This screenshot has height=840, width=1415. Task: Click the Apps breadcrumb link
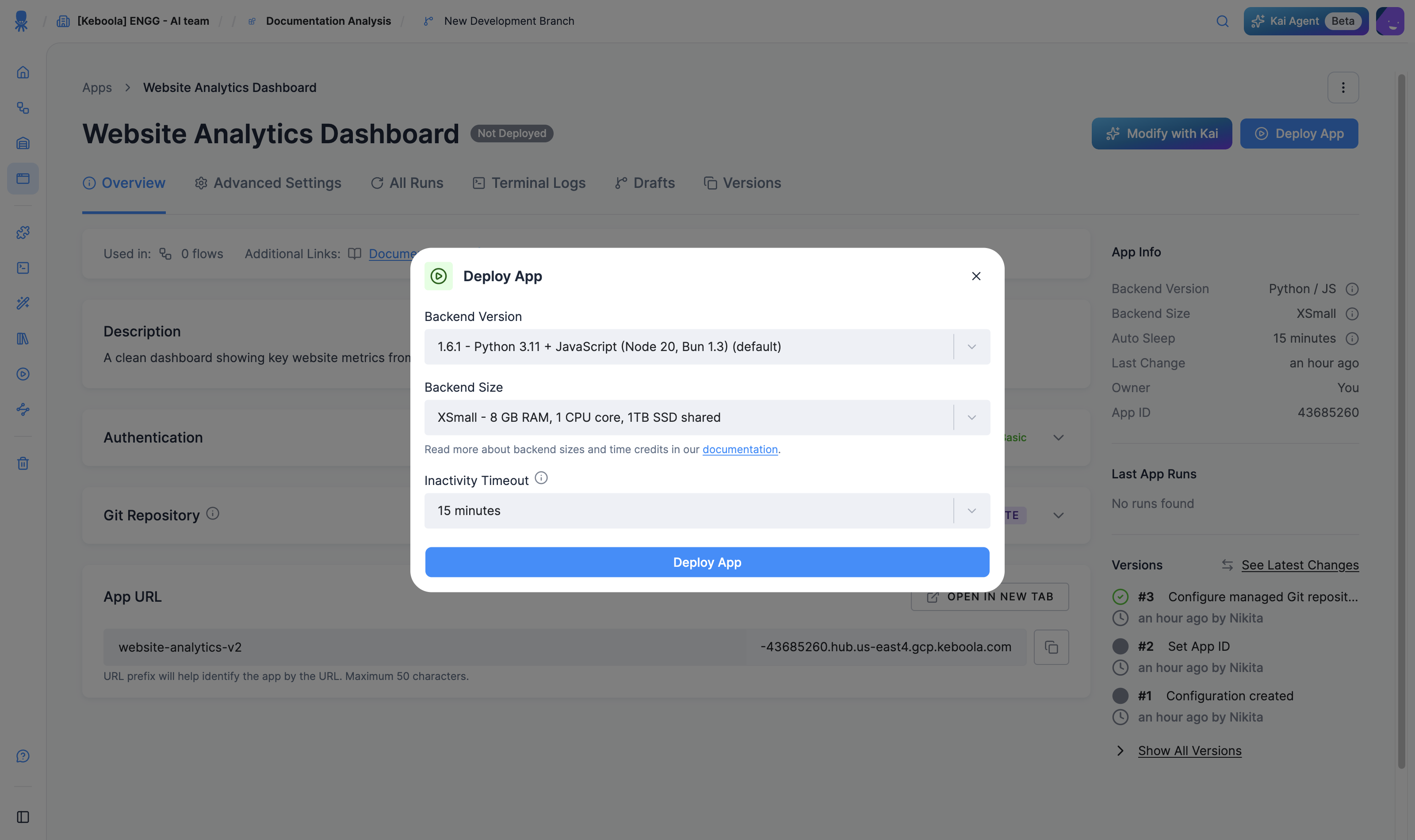pos(97,87)
